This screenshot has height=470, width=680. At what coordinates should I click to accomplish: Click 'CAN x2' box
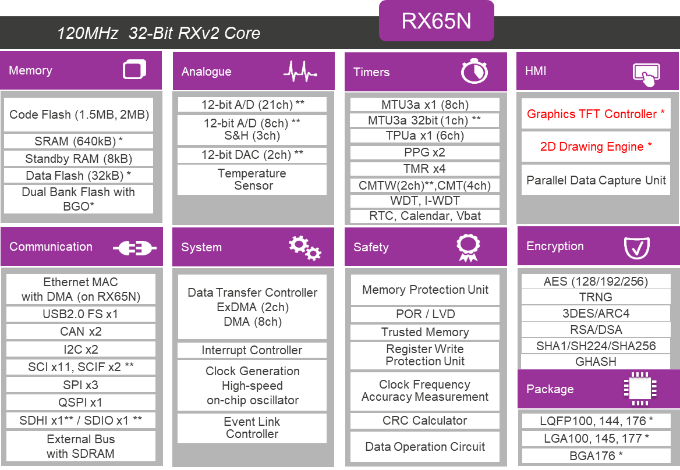point(81,332)
